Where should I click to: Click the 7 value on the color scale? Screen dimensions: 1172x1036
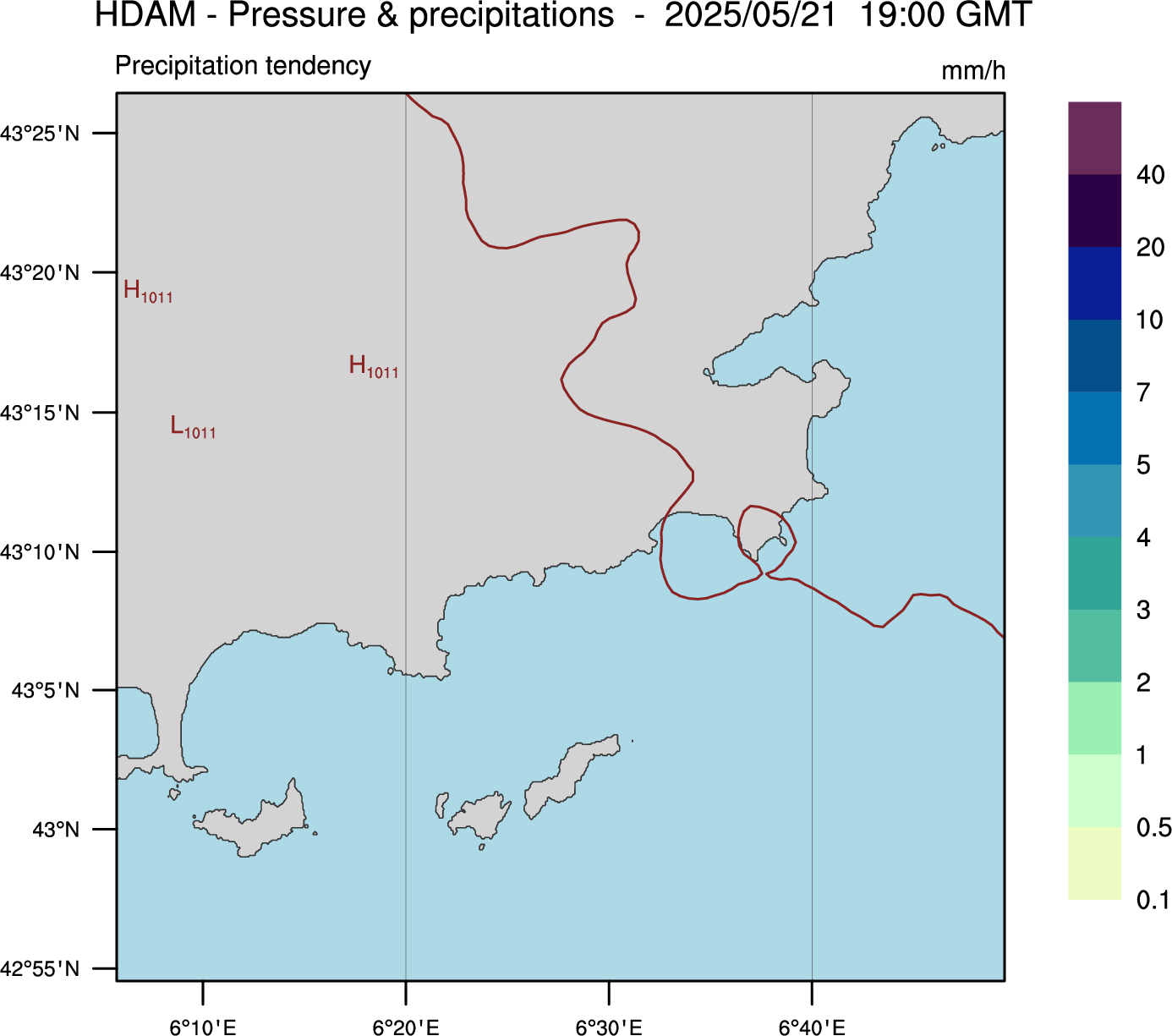(1144, 392)
